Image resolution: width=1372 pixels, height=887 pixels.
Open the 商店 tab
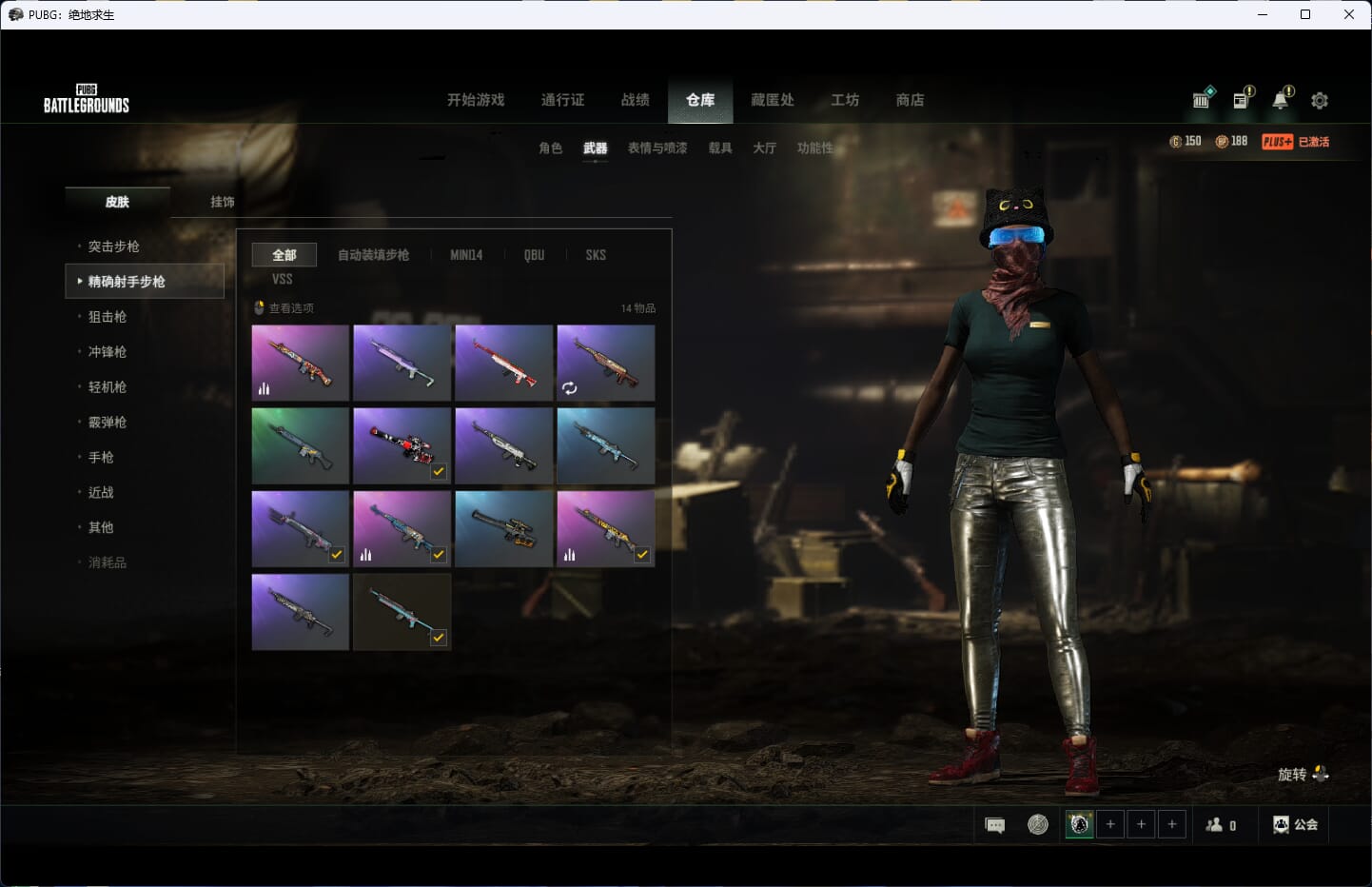pos(910,100)
